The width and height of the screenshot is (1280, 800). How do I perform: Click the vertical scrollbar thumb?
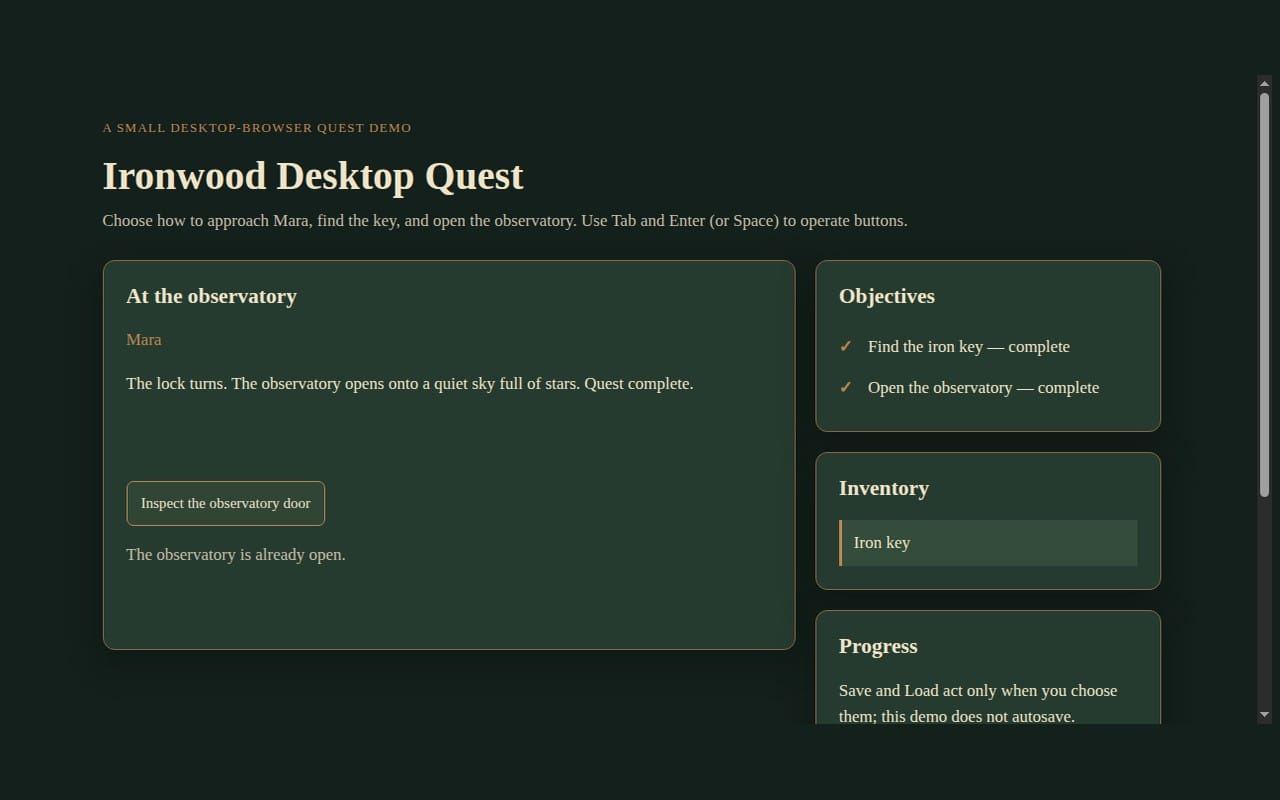coord(1264,294)
